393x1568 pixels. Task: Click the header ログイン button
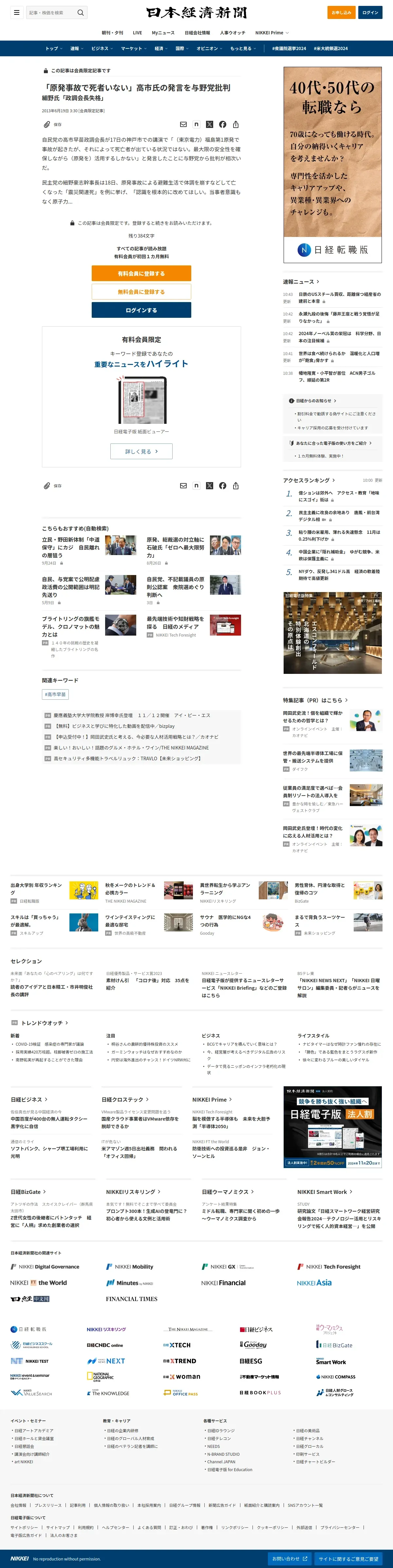(x=370, y=12)
